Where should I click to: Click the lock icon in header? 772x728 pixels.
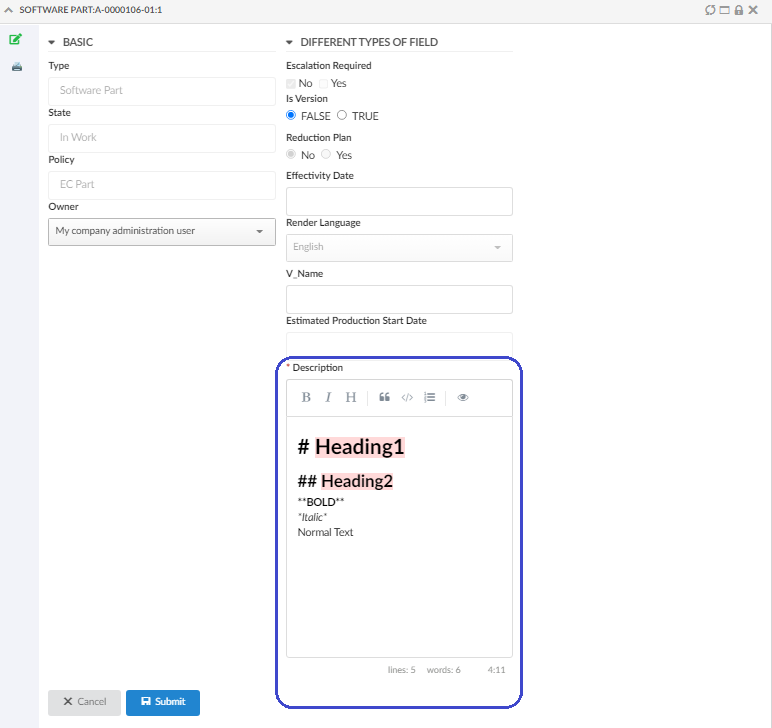click(738, 9)
